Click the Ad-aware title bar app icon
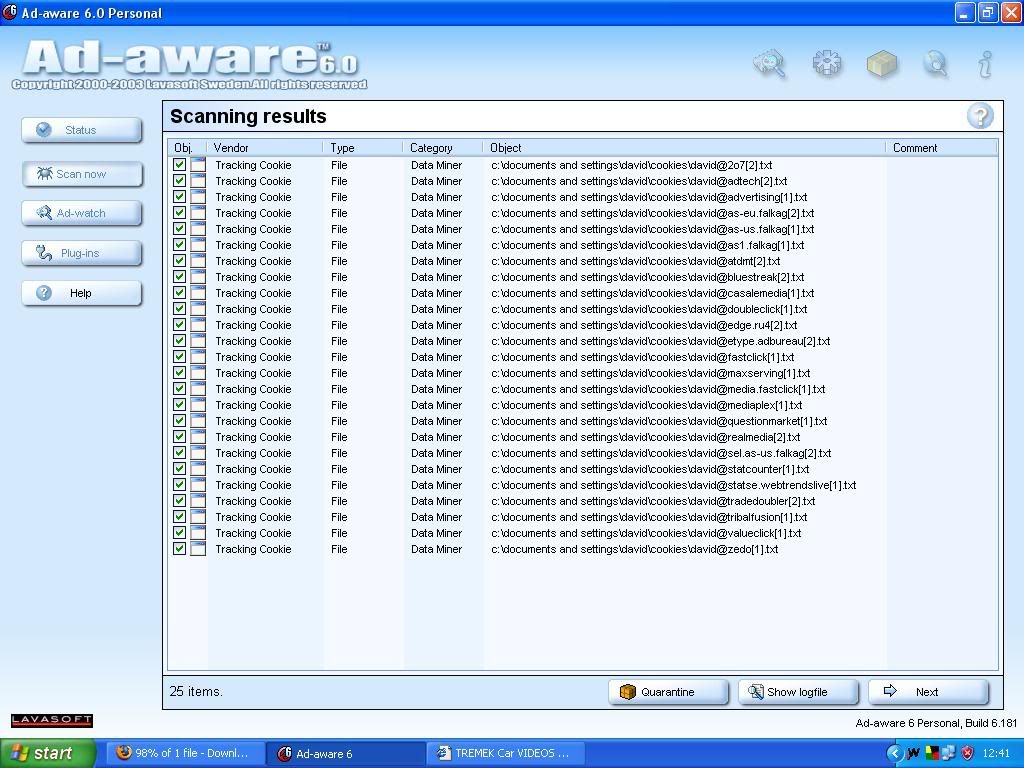The image size is (1024, 768). click(x=10, y=12)
